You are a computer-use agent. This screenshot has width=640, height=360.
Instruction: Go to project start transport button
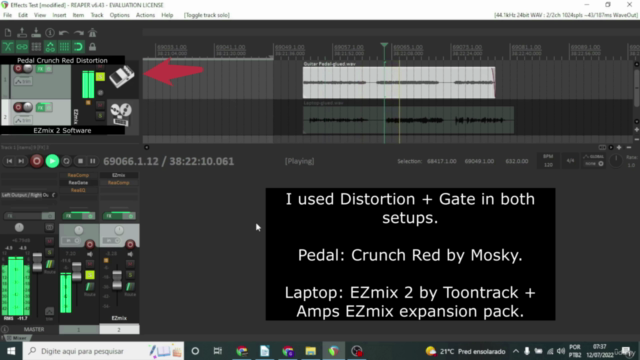9,161
